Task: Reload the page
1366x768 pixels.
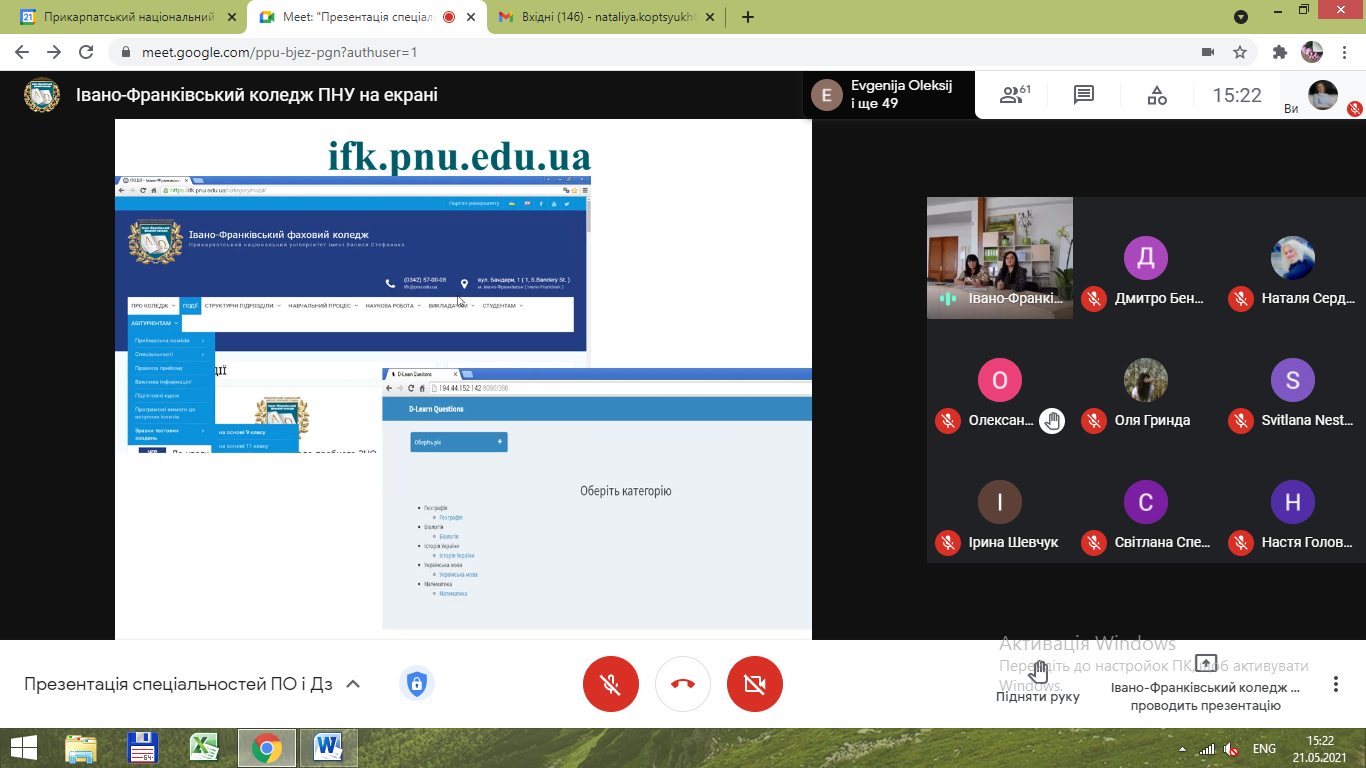Action: [86, 52]
